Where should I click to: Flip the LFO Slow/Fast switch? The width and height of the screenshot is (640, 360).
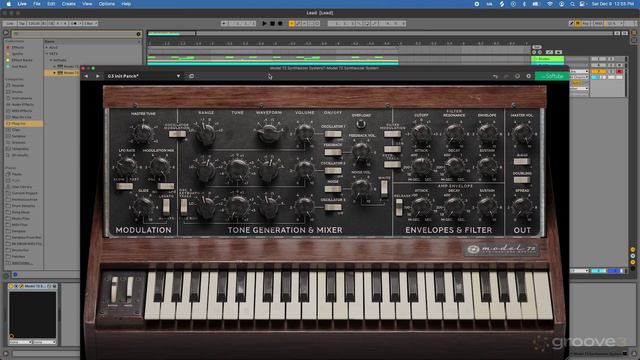pyautogui.click(x=124, y=186)
